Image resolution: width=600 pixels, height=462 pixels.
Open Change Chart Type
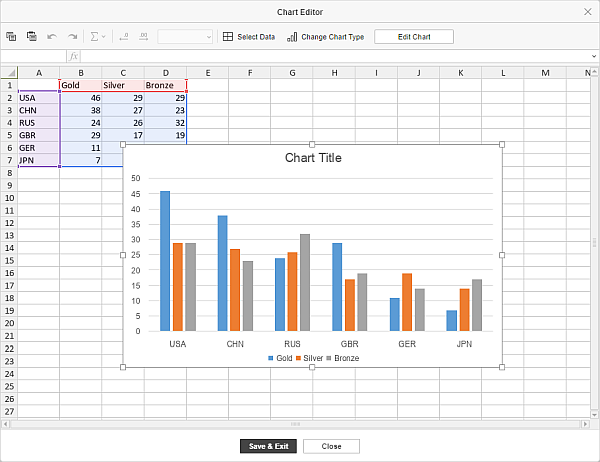(325, 36)
